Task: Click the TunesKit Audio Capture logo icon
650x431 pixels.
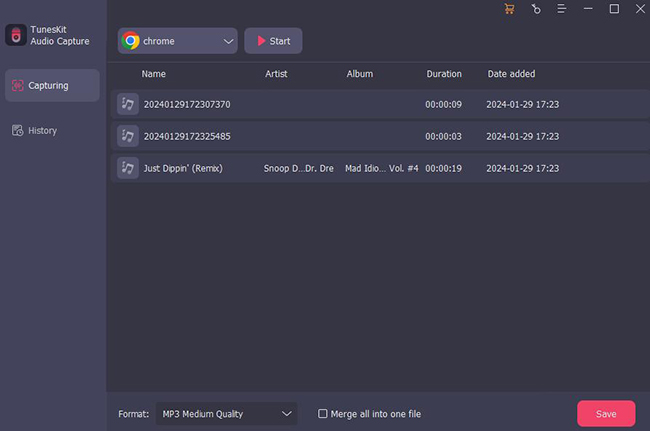Action: pyautogui.click(x=16, y=35)
